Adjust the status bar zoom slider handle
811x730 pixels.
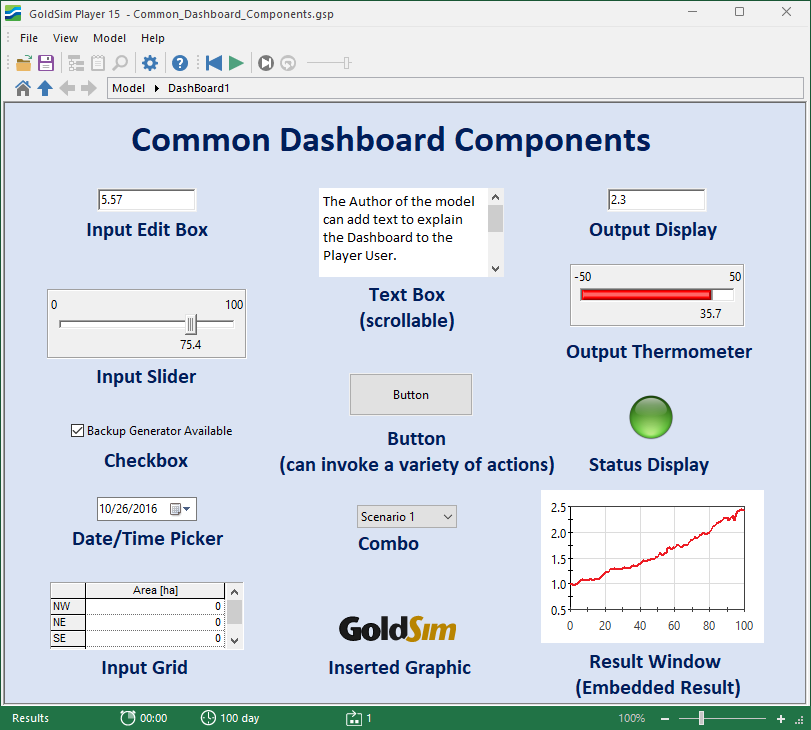tap(701, 718)
